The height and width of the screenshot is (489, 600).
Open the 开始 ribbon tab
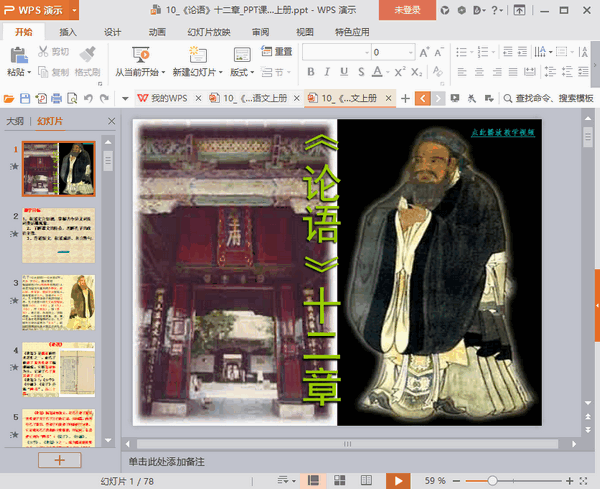point(23,32)
